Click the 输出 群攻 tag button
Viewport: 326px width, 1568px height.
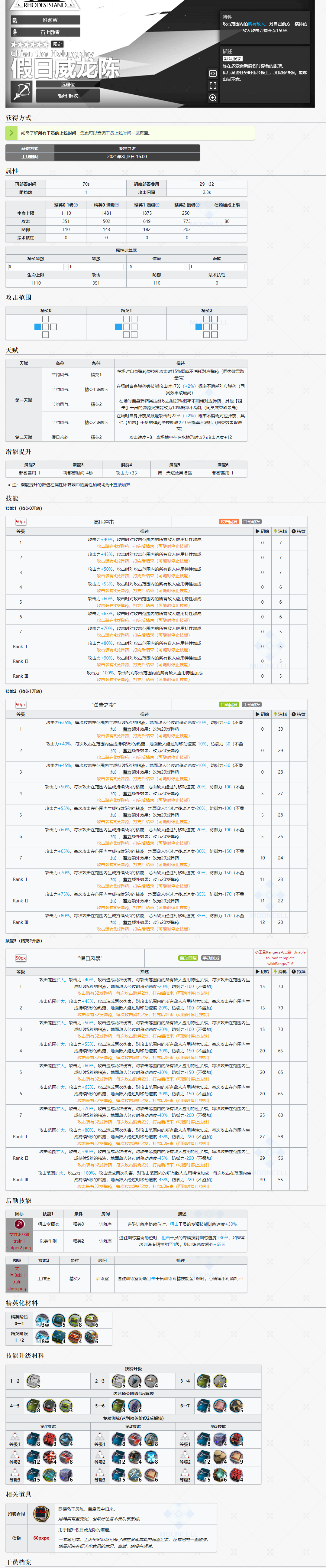pyautogui.click(x=67, y=96)
